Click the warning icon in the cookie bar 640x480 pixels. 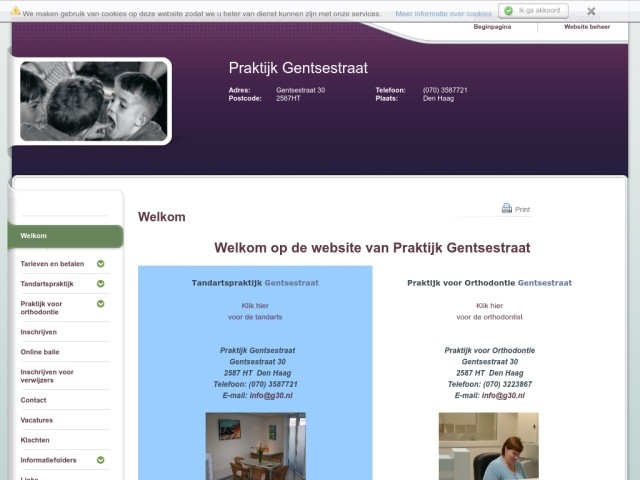coord(15,11)
